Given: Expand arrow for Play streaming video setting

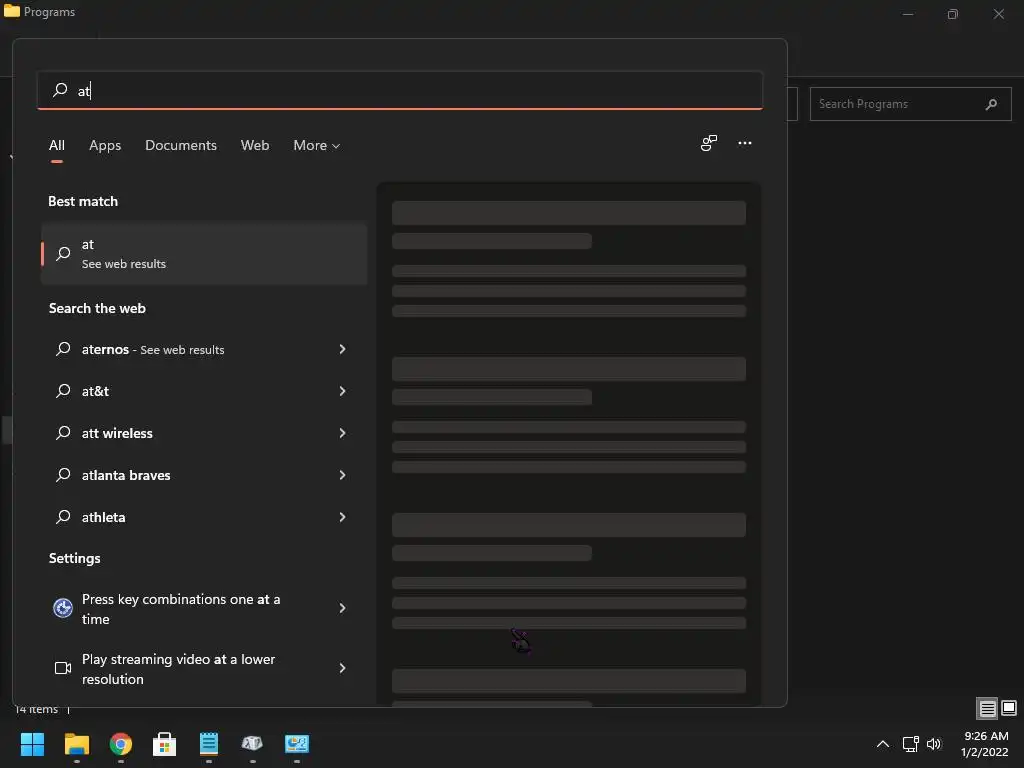Looking at the screenshot, I should (342, 668).
